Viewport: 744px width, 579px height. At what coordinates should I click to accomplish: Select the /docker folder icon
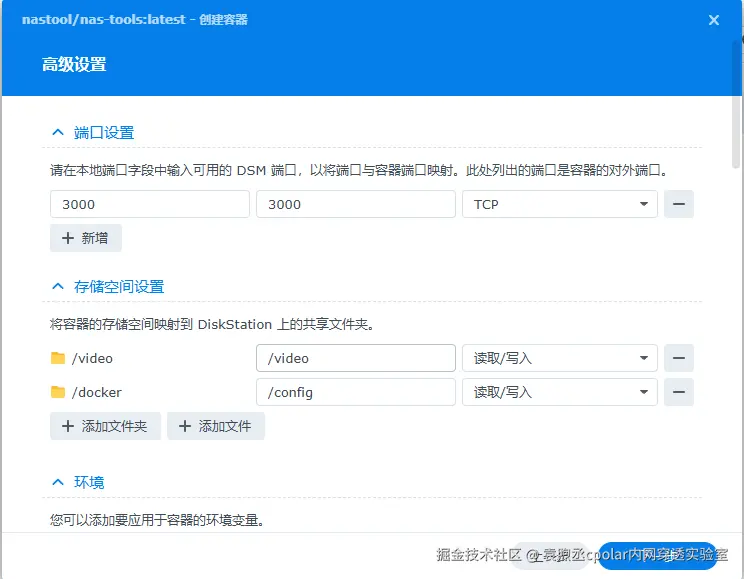[58, 392]
